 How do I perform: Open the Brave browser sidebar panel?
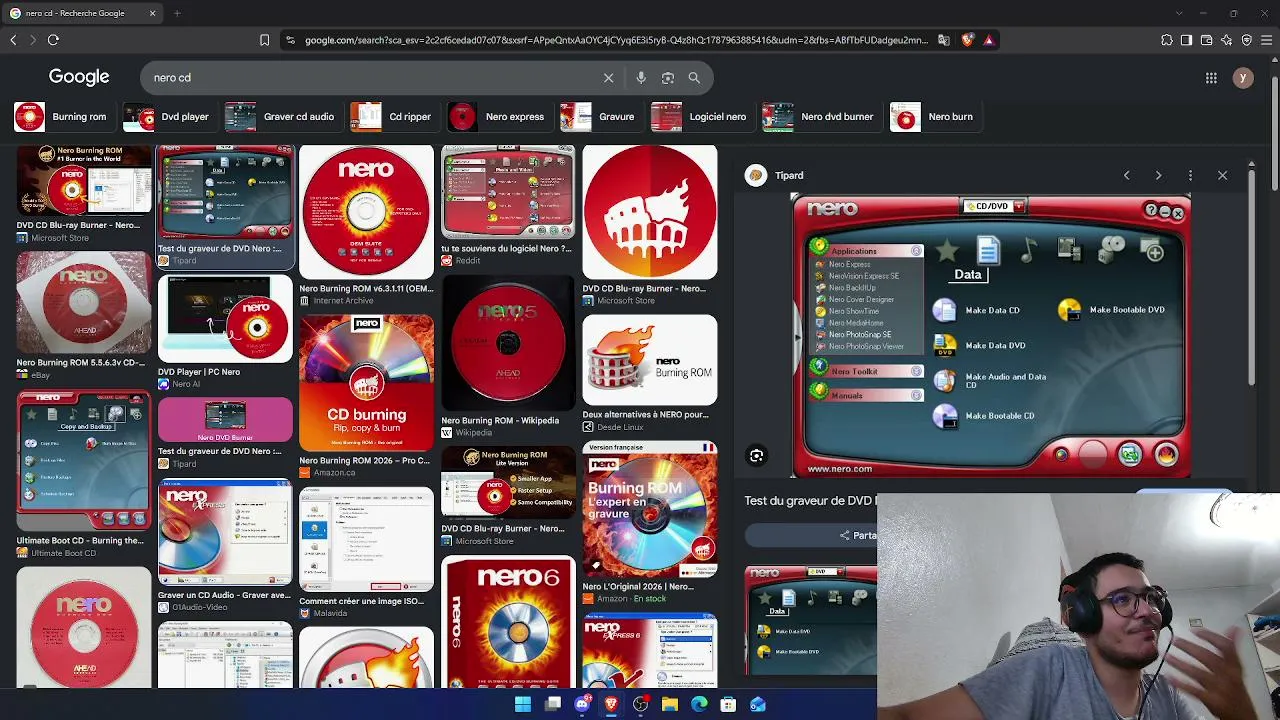pyautogui.click(x=1187, y=40)
